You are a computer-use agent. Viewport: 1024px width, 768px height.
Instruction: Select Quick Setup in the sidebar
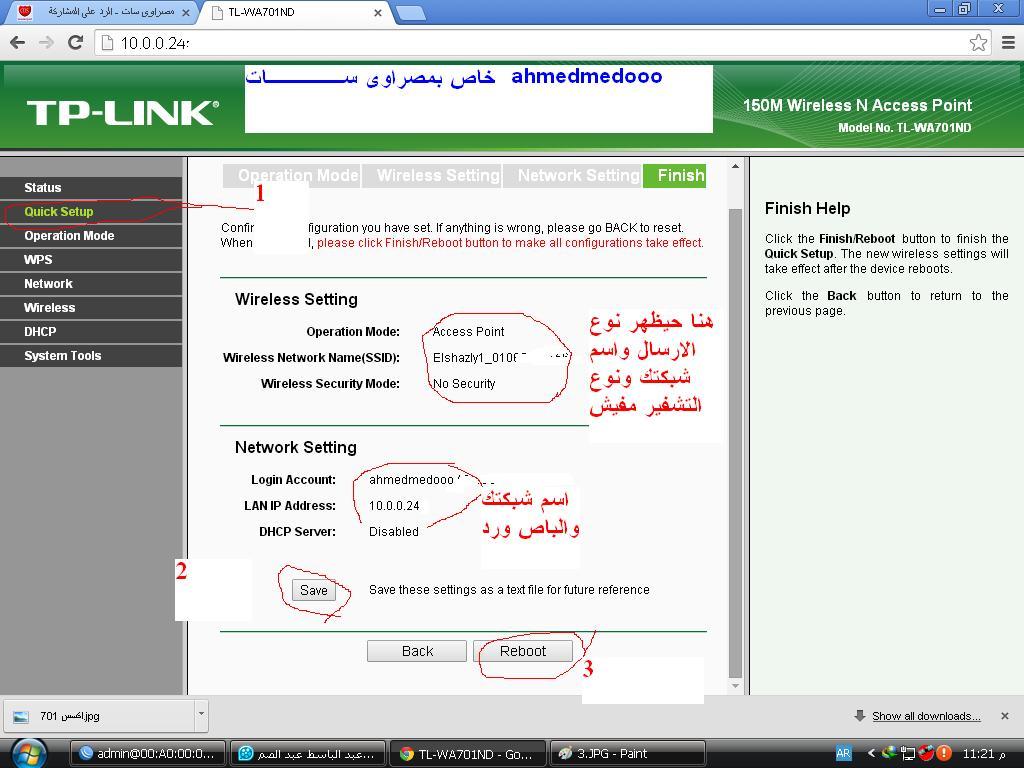click(91, 212)
